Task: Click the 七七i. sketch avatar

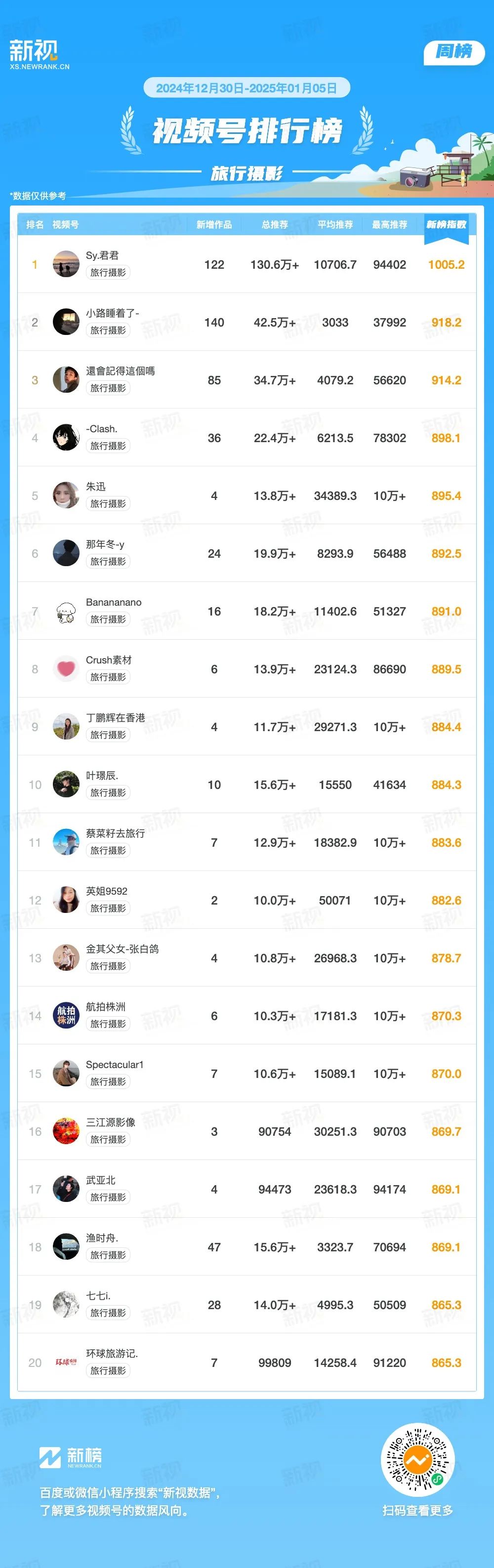Action: pos(66,1305)
